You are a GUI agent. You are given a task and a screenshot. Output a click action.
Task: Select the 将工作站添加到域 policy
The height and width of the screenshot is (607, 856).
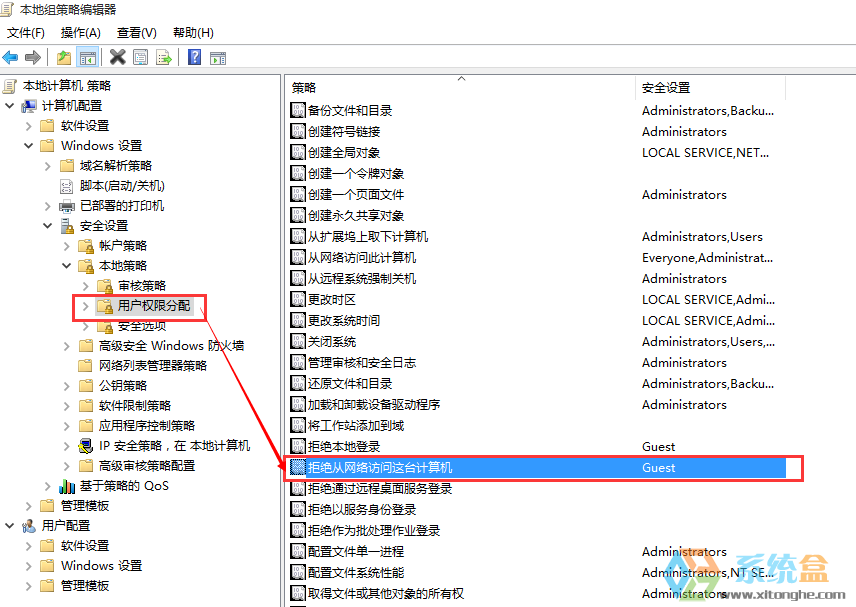click(356, 426)
